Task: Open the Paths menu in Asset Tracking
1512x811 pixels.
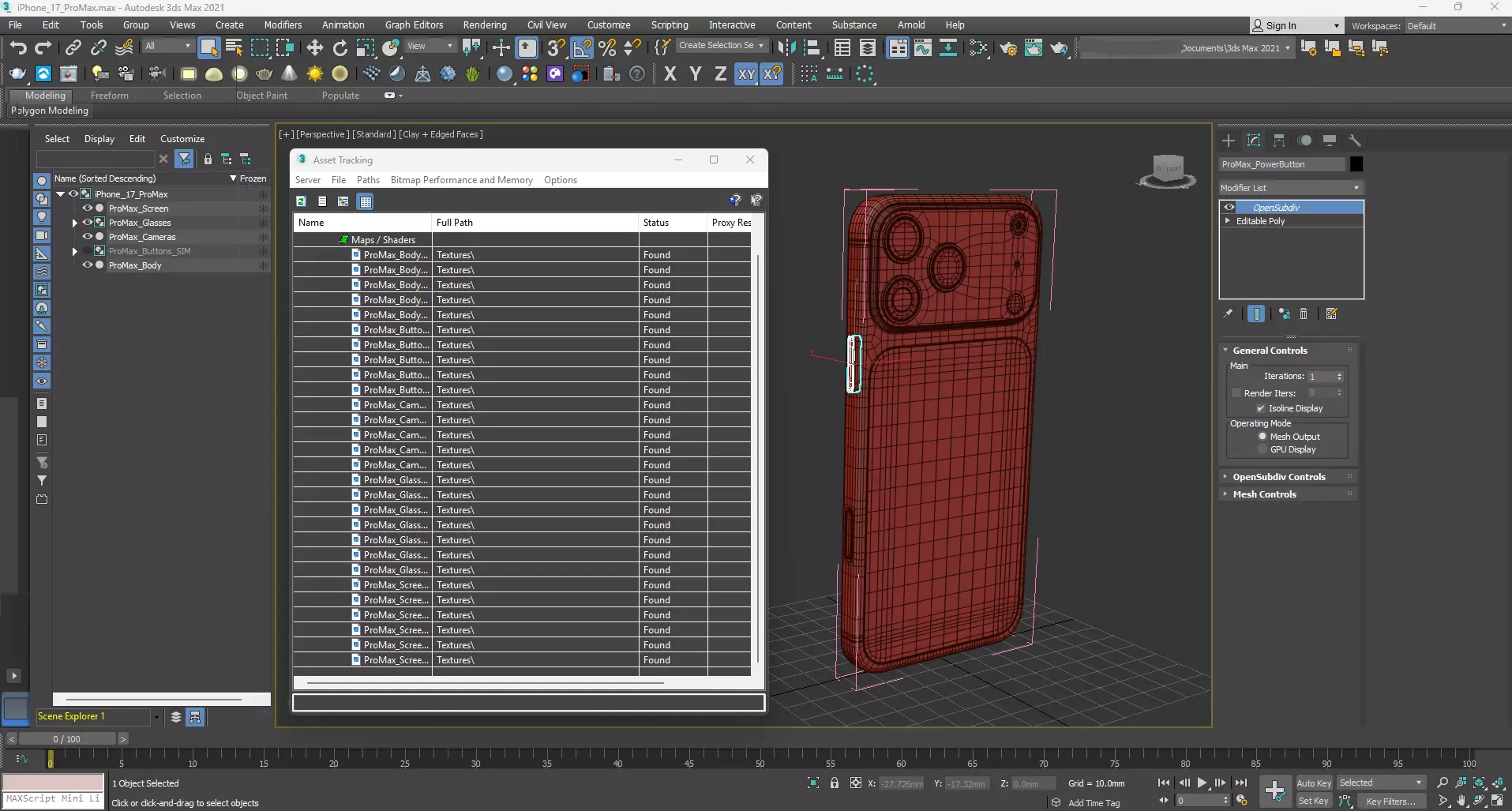Action: [x=368, y=180]
